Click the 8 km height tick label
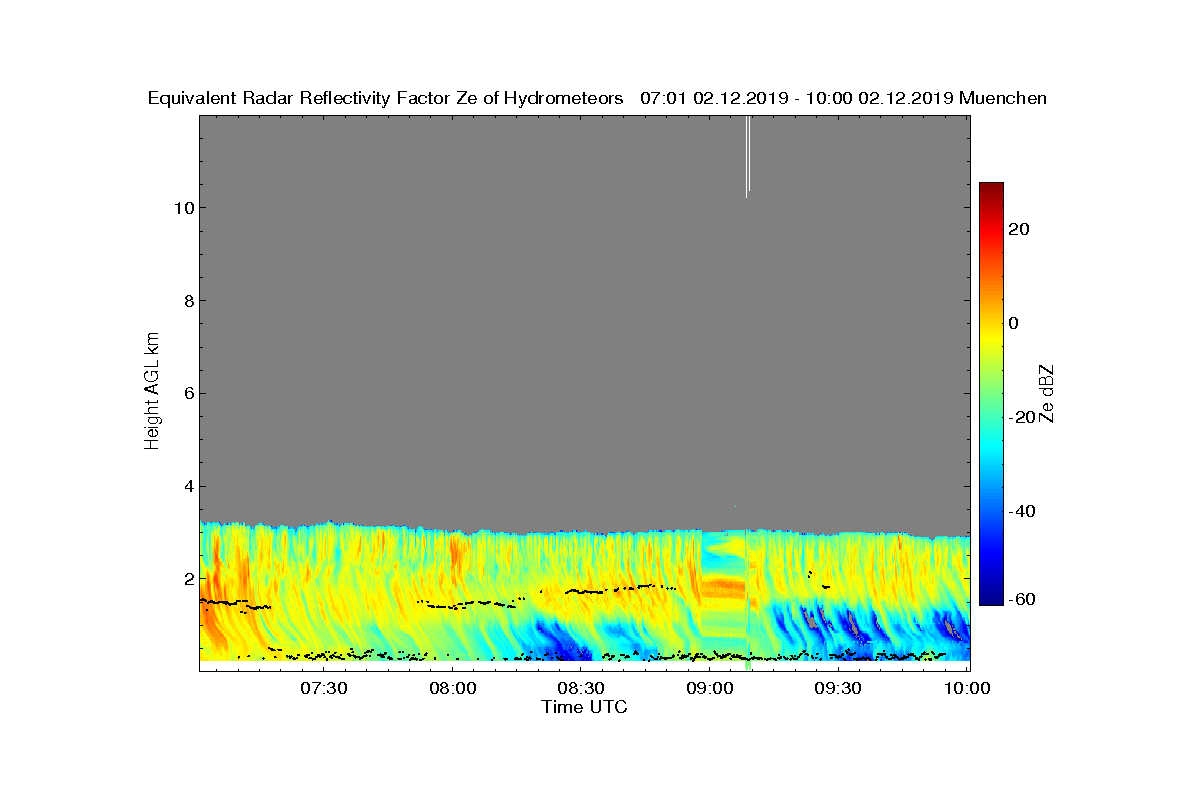Screen dimensions: 1200x800 pos(187,301)
